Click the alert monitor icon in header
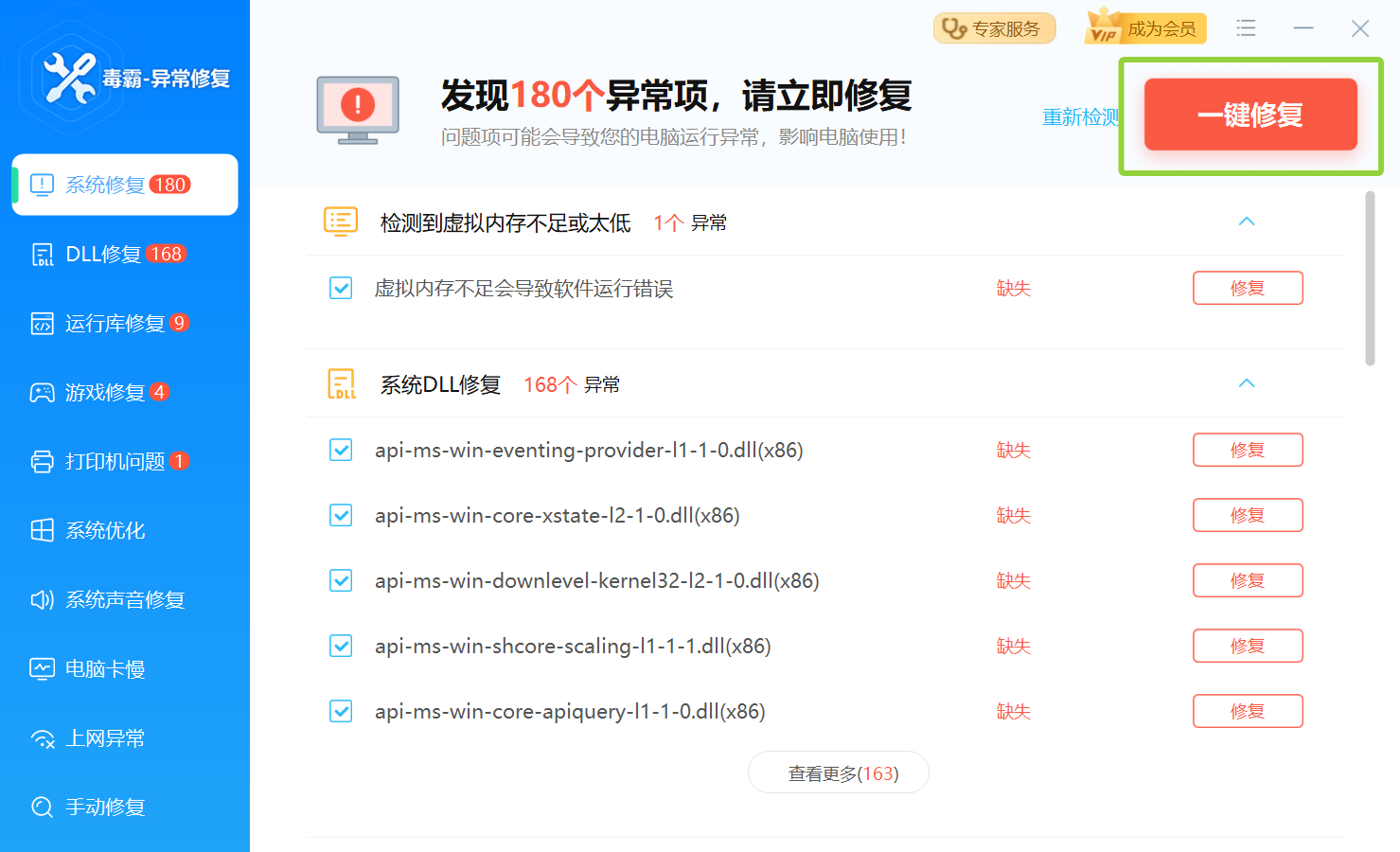The width and height of the screenshot is (1400, 852). 358,111
